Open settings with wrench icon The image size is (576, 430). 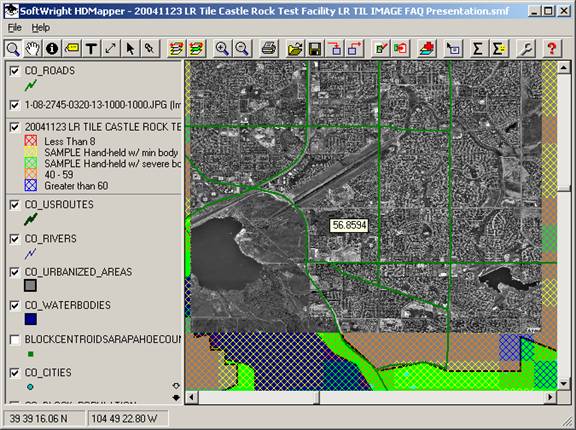click(x=526, y=48)
